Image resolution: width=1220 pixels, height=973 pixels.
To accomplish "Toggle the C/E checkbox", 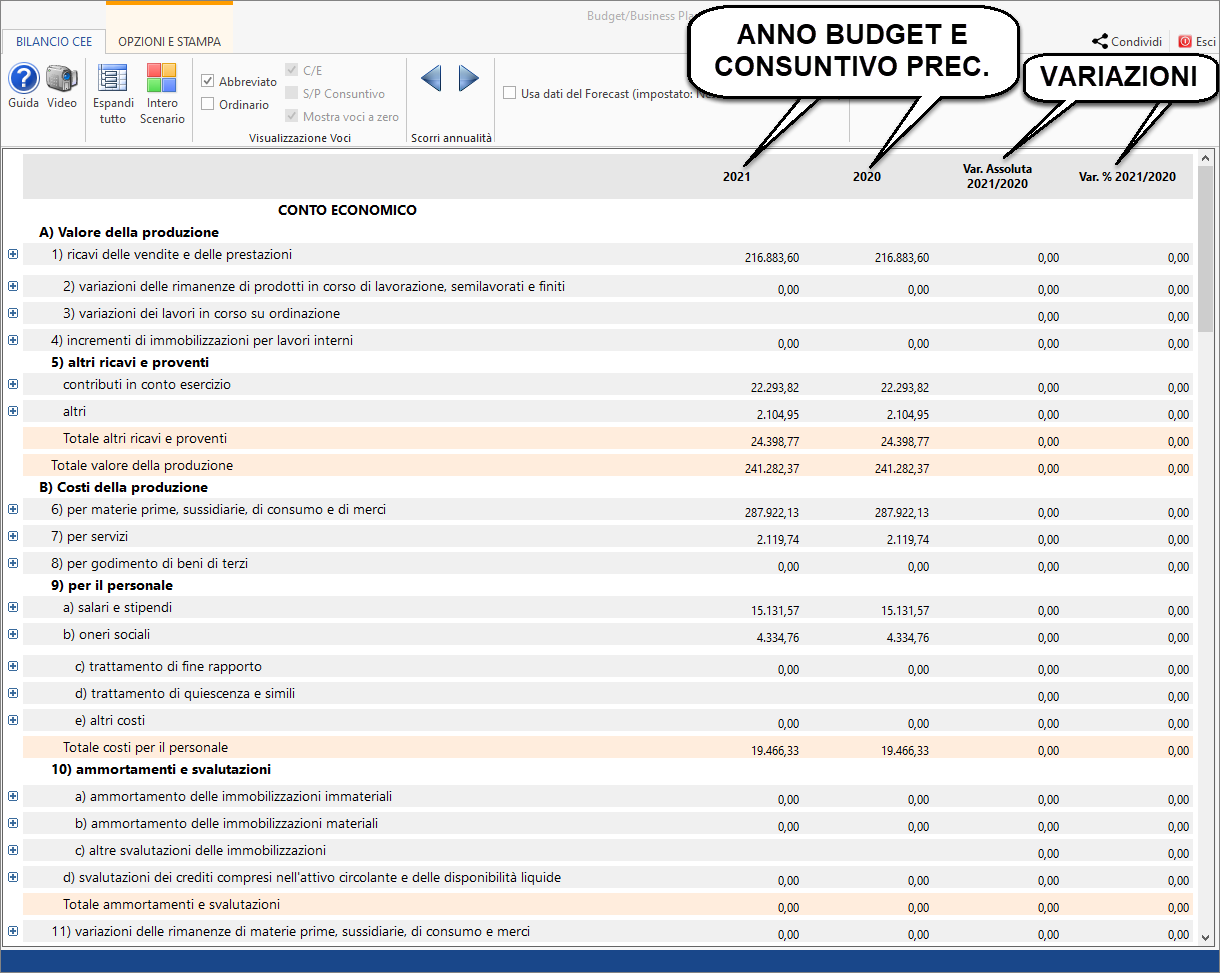I will coord(292,70).
